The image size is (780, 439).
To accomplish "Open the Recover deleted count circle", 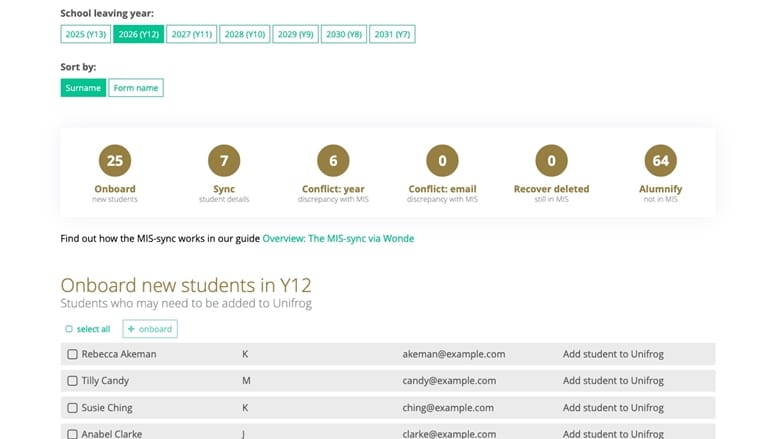I will click(x=551, y=161).
